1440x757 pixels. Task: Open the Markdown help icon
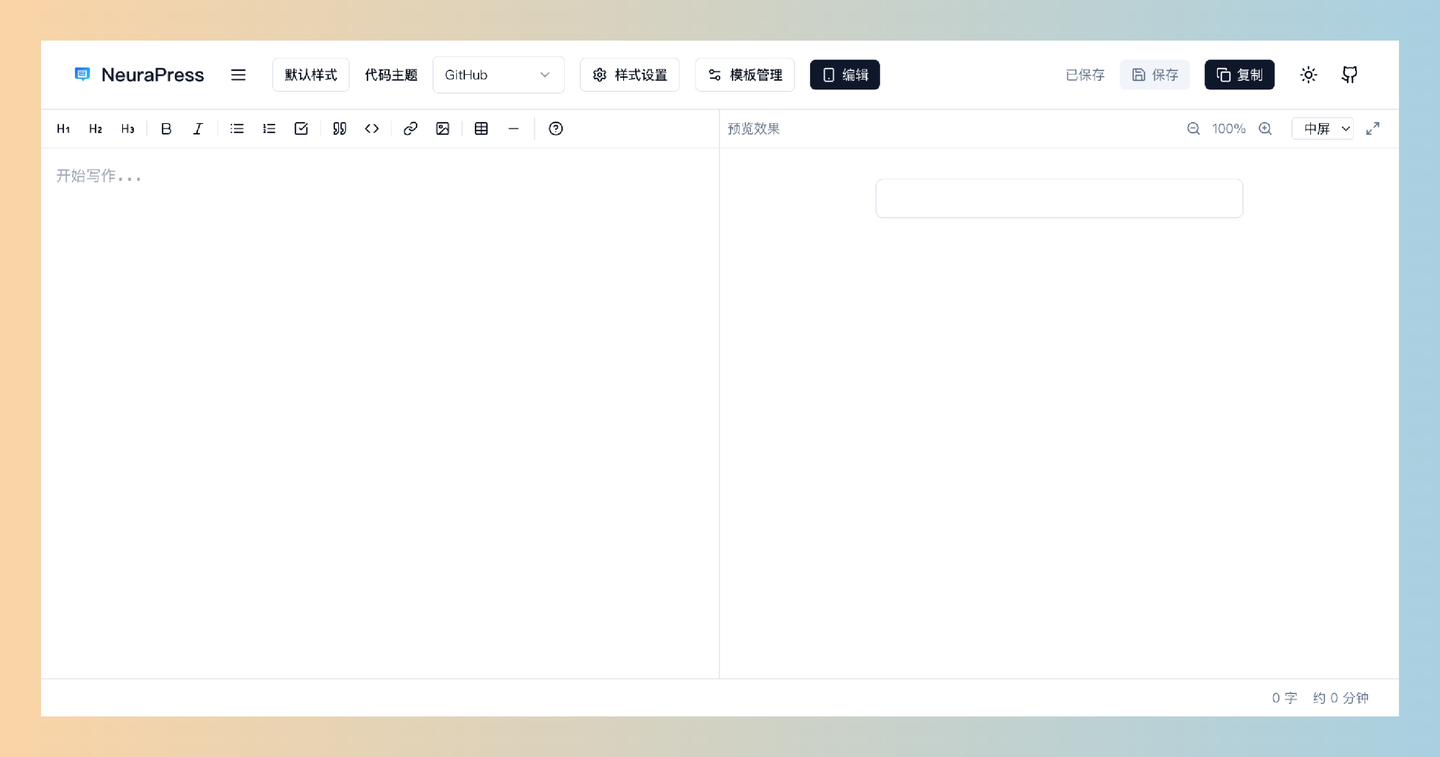point(556,129)
